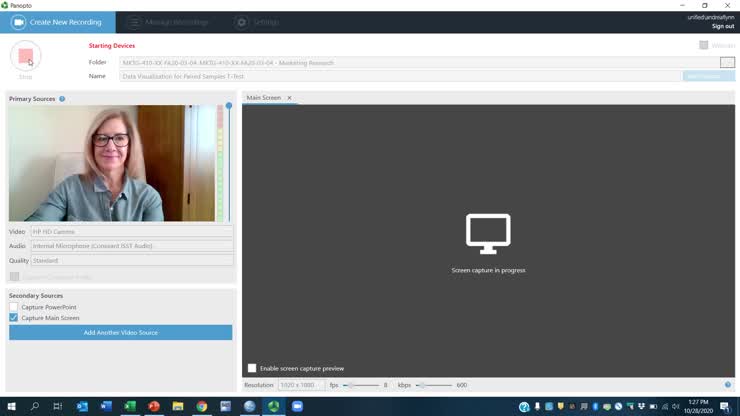Click the Sign out link
Viewport: 740px width, 416px height.
[722, 26]
